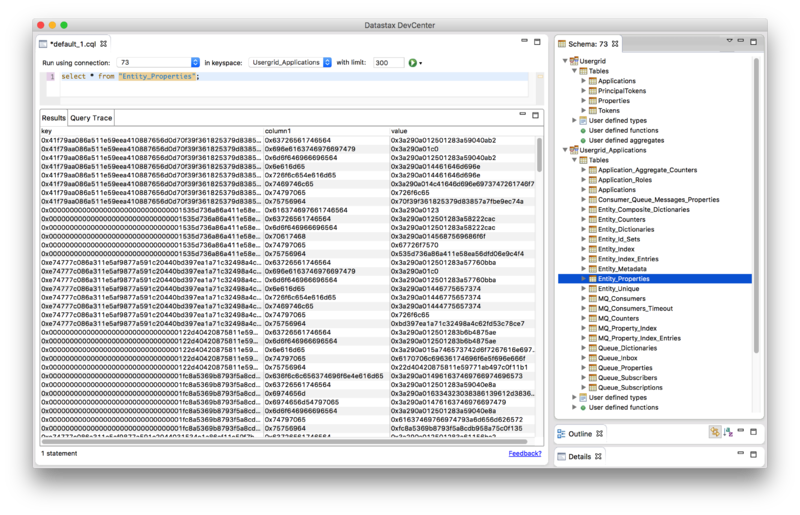Run the CQL query with green play button
The image size is (800, 515).
point(411,62)
